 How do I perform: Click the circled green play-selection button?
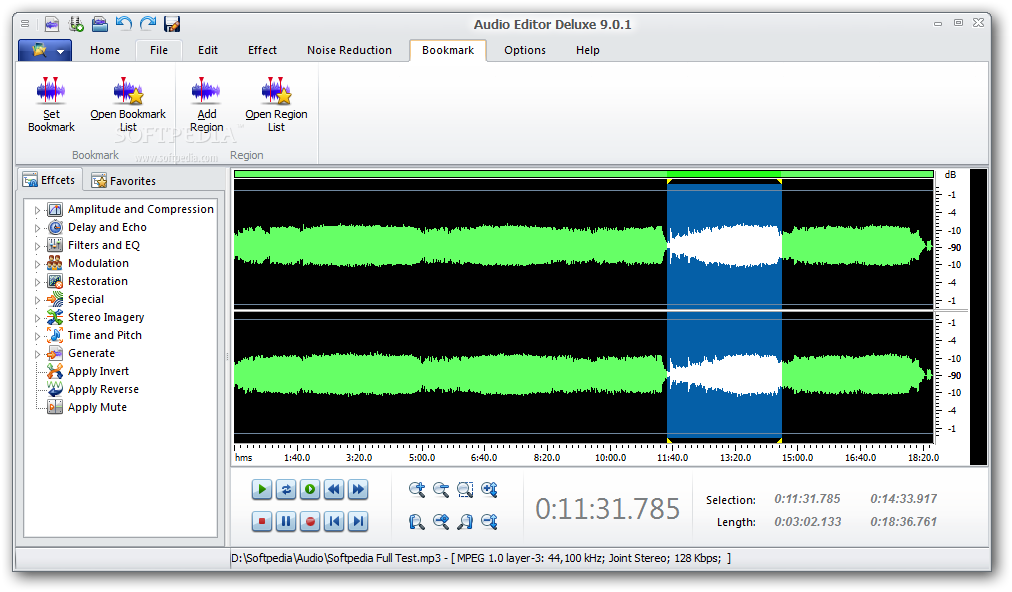point(310,489)
